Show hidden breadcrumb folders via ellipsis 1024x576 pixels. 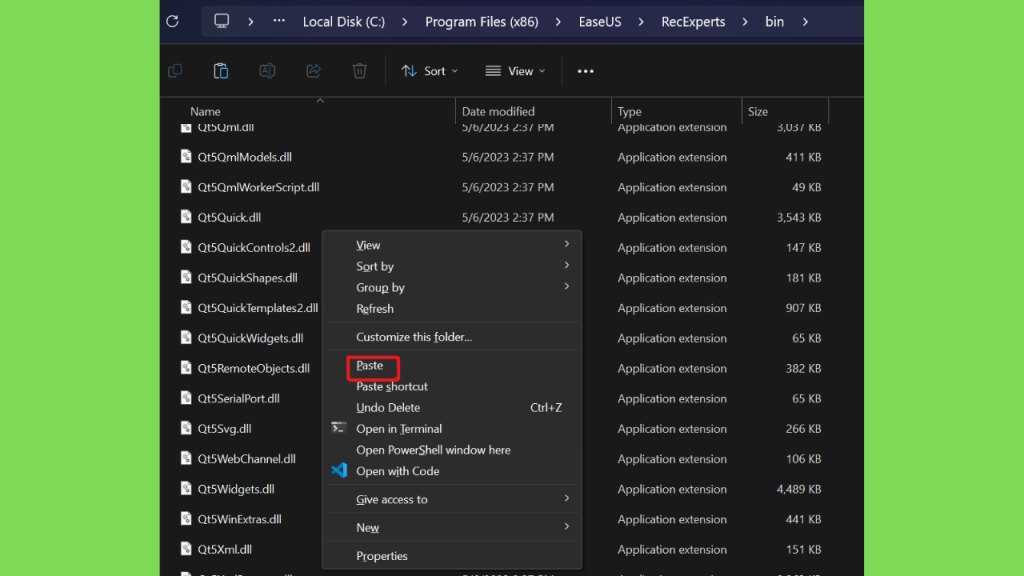coord(279,21)
